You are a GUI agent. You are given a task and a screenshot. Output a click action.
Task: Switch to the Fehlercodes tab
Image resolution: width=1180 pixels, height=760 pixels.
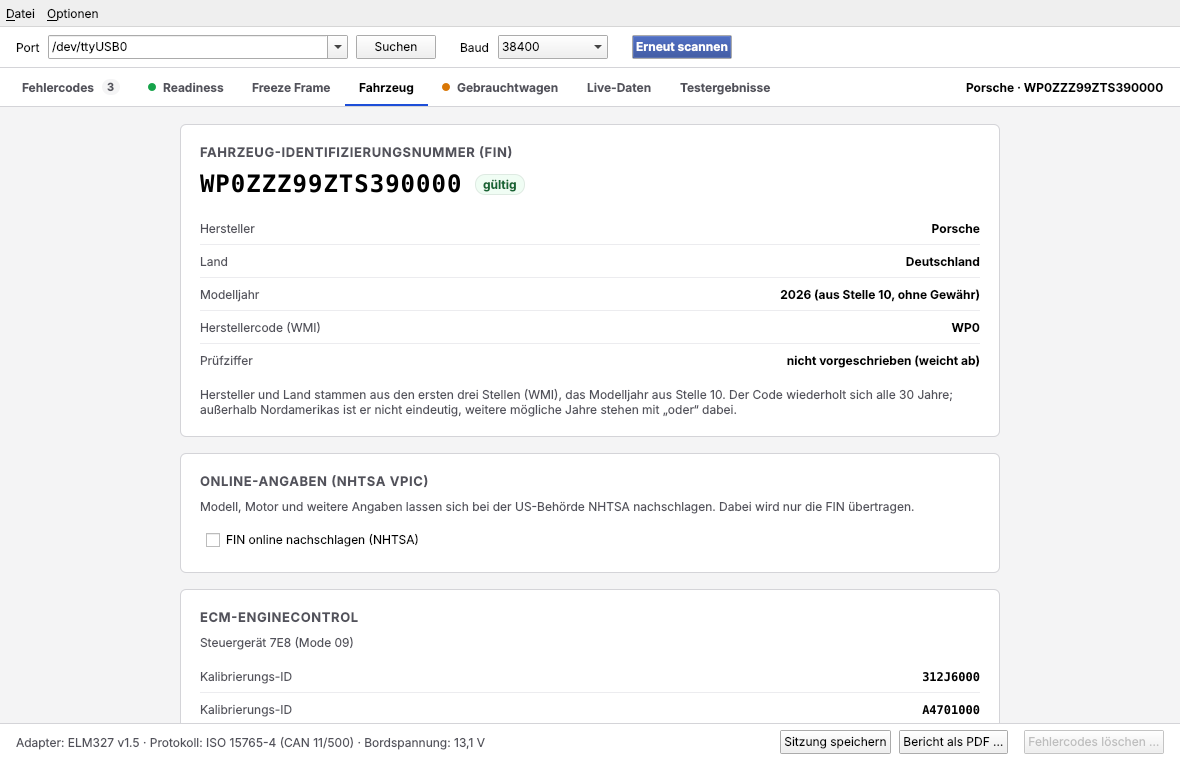(x=70, y=87)
